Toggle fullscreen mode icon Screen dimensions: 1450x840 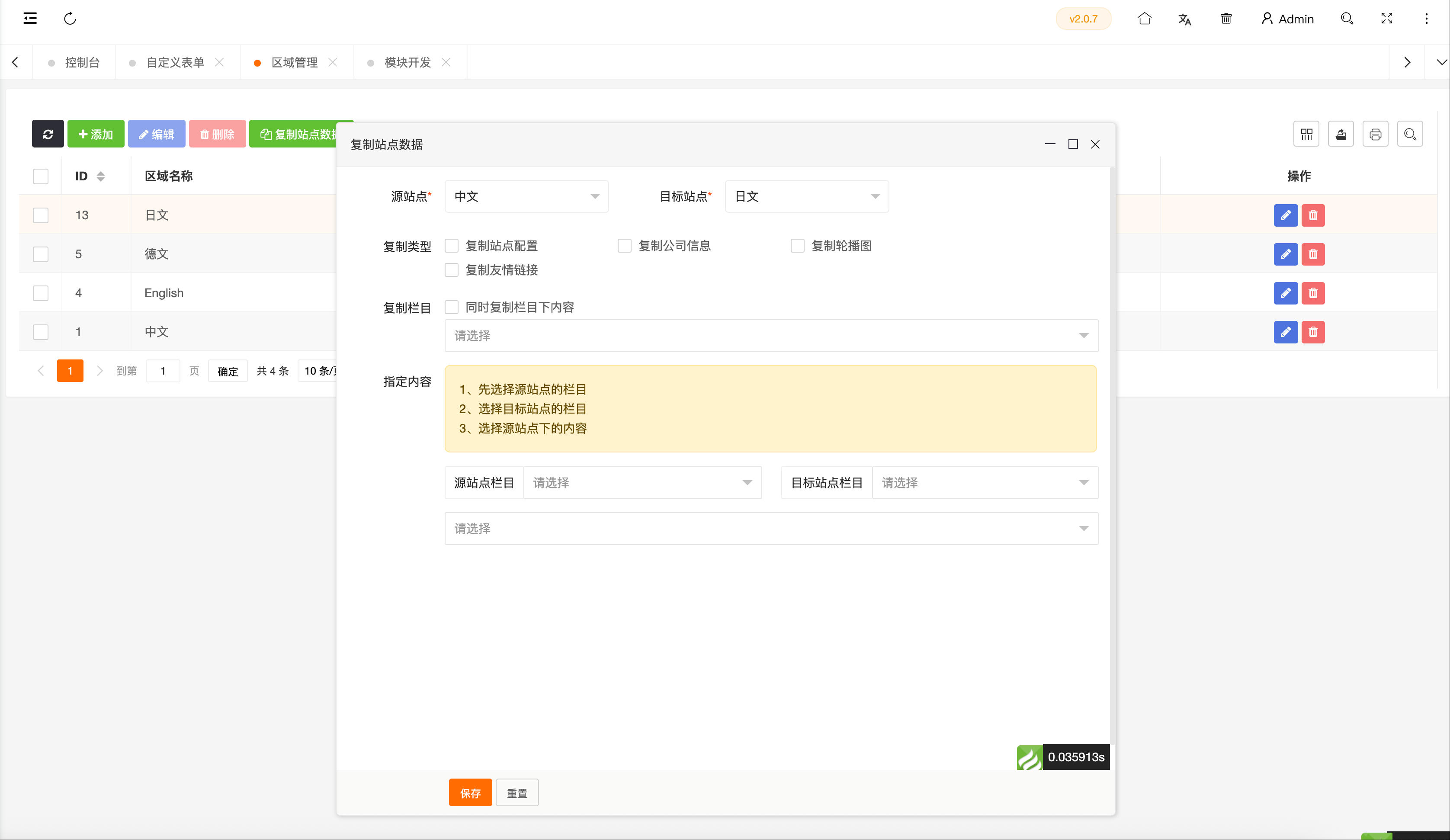1387,19
